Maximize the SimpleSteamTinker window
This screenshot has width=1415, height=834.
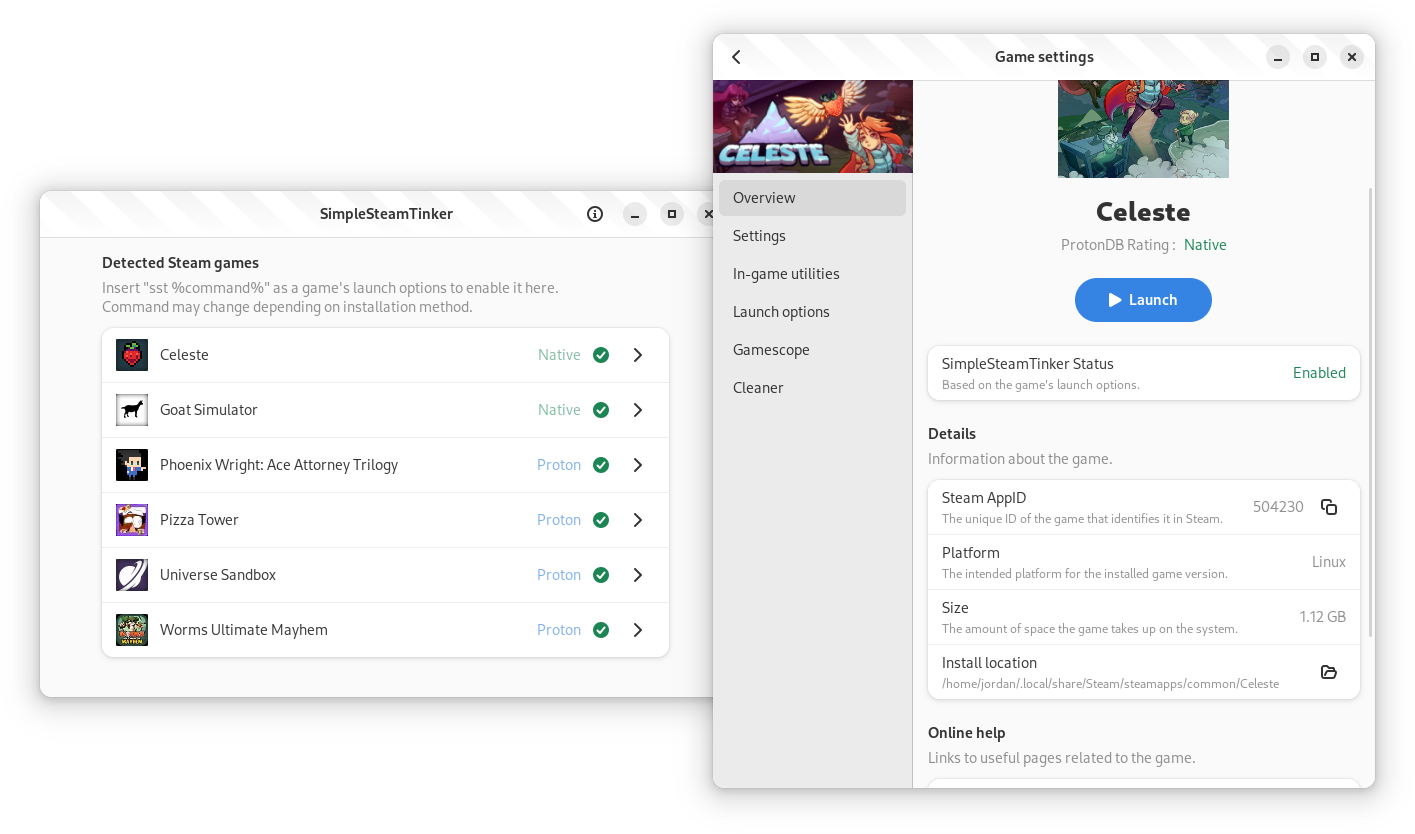[672, 214]
